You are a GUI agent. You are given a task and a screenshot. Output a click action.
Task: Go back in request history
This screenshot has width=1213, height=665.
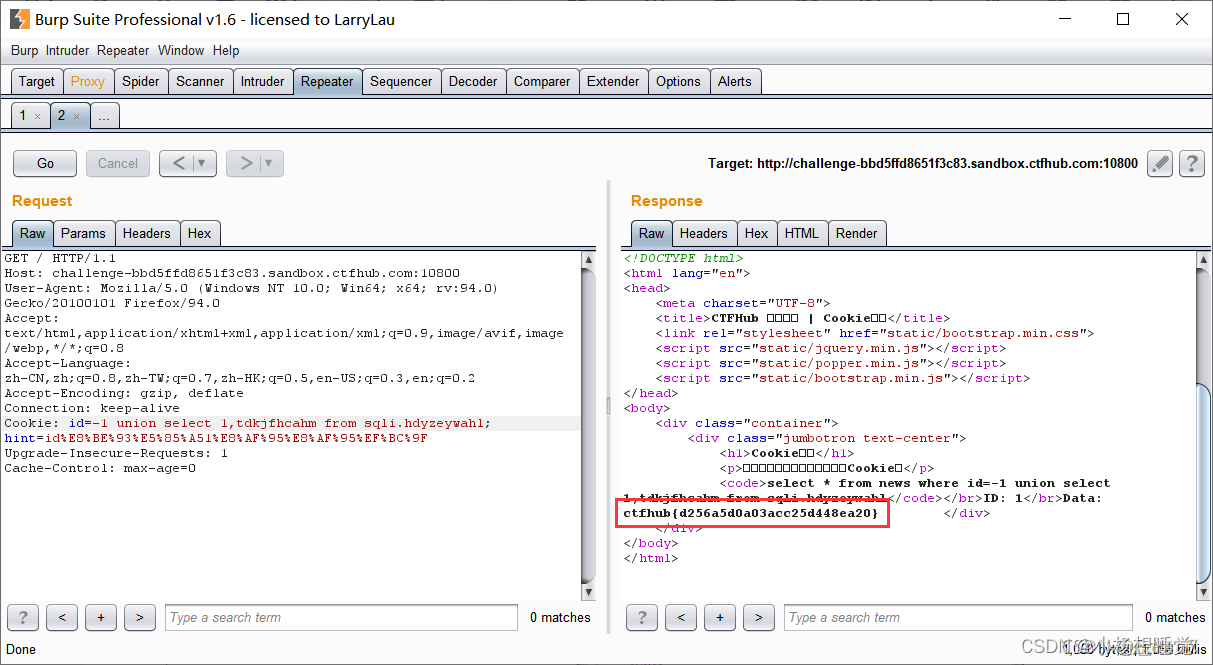177,163
